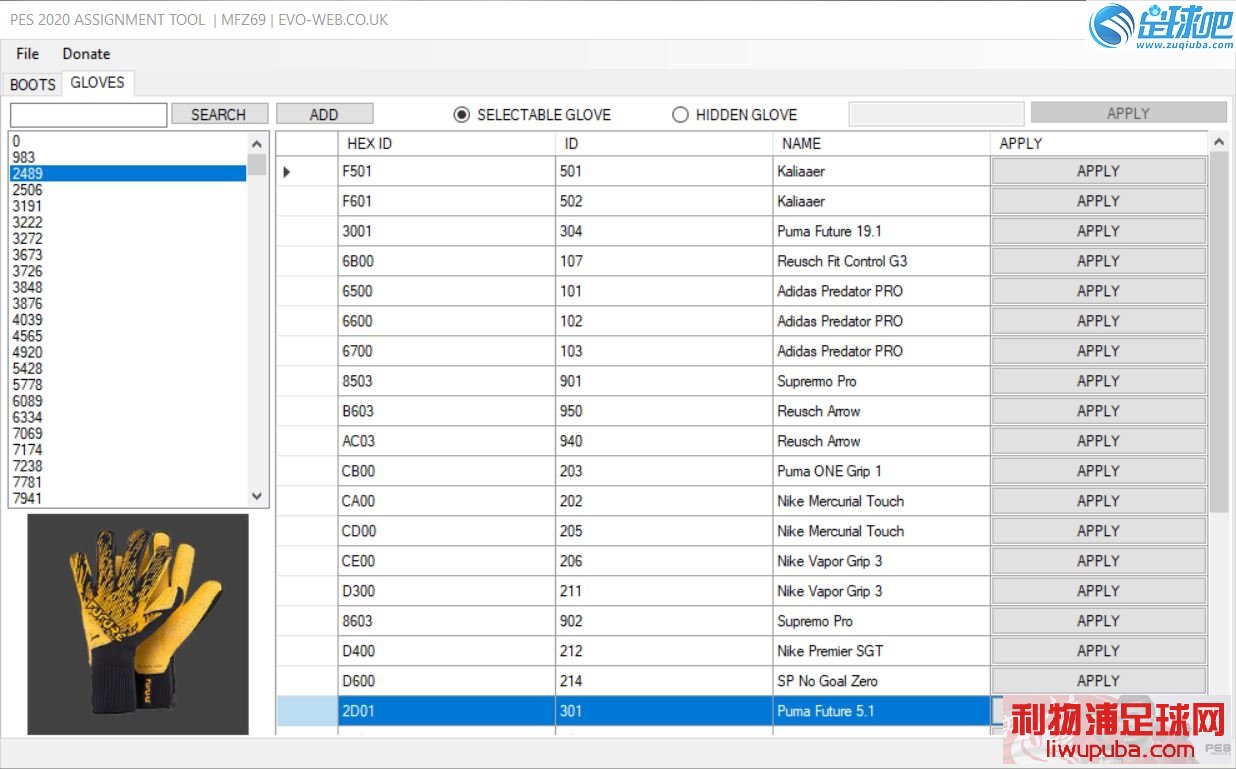Select 3272 in the ID list
Viewport: 1236px width, 769px height.
(128, 238)
